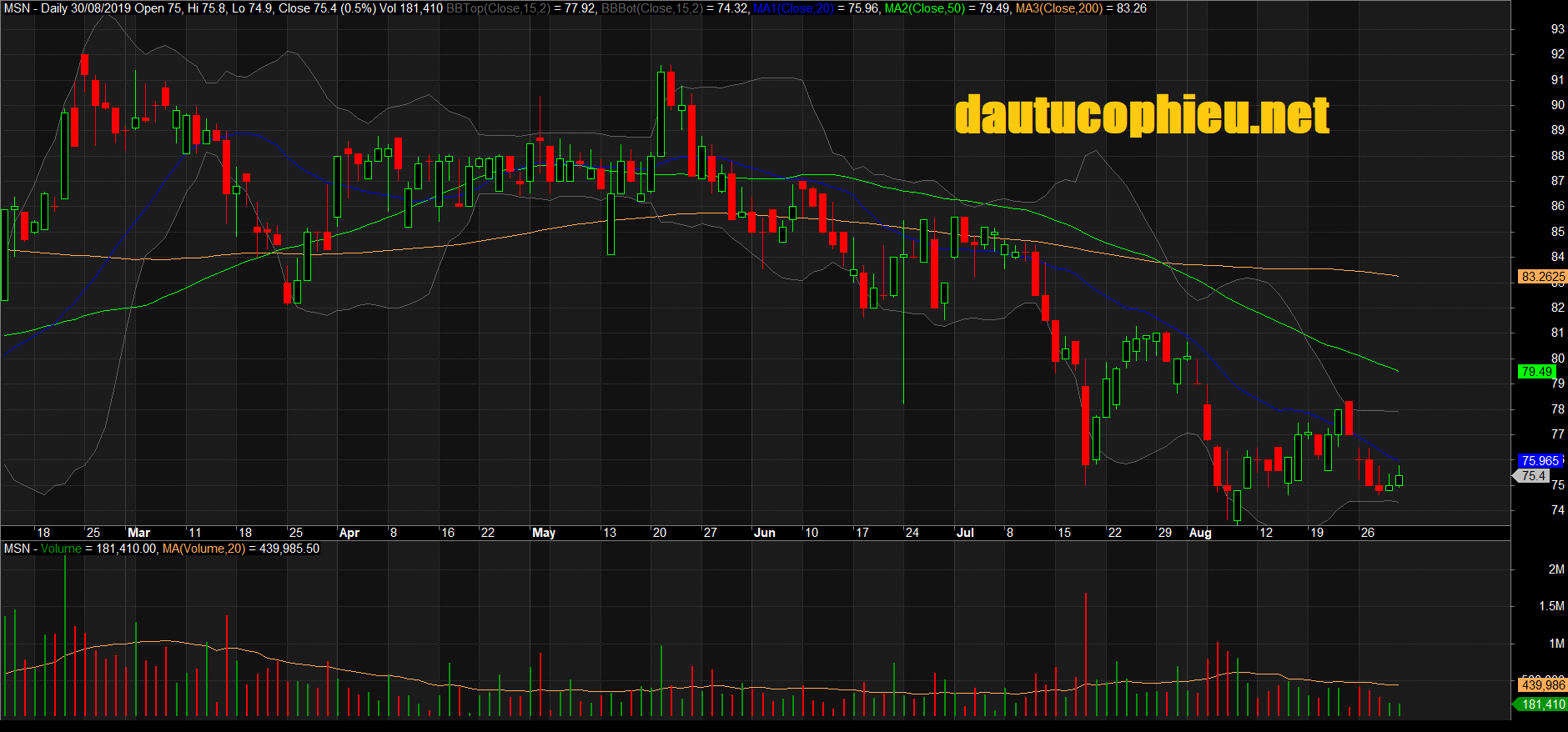1568x732 pixels.
Task: Click the Aug label on the date axis
Action: 1199,533
